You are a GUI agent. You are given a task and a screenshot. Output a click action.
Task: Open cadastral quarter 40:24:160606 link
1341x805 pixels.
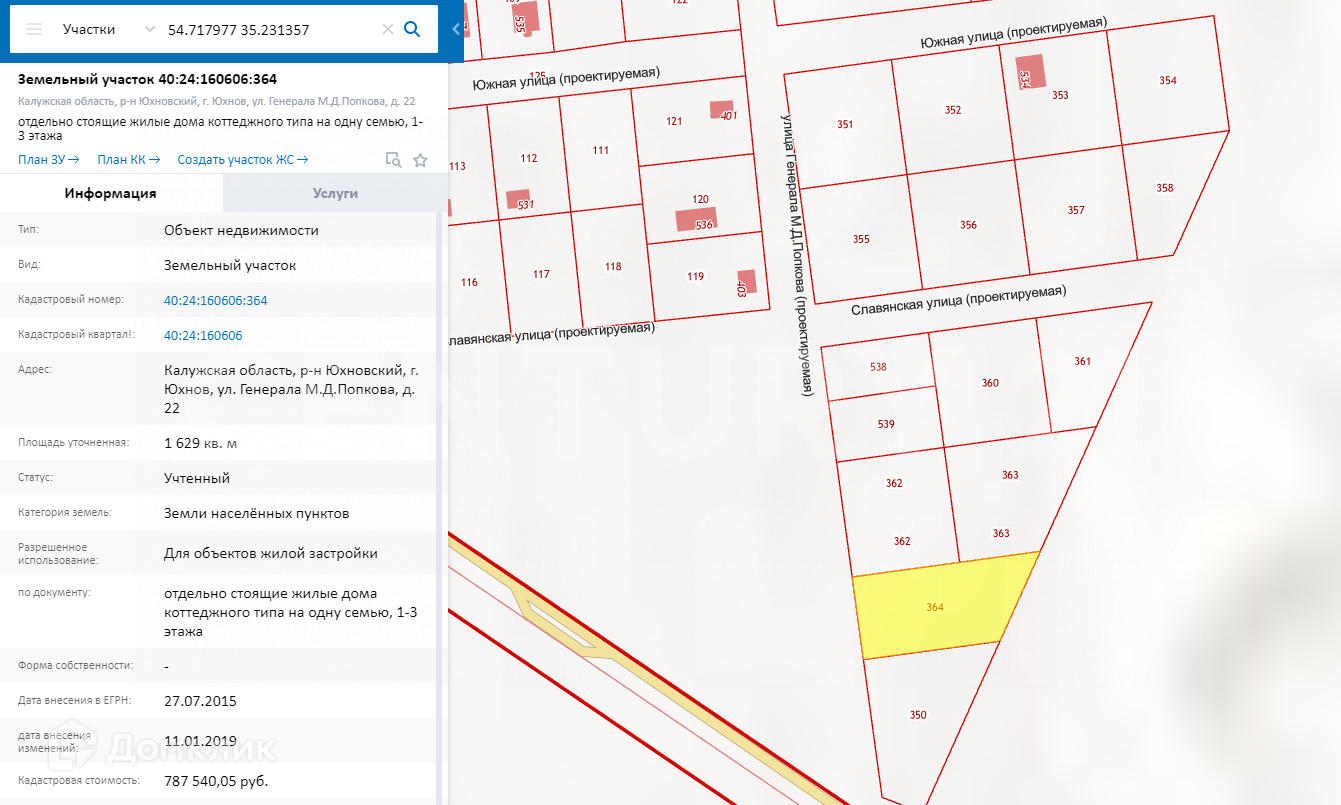click(x=202, y=336)
